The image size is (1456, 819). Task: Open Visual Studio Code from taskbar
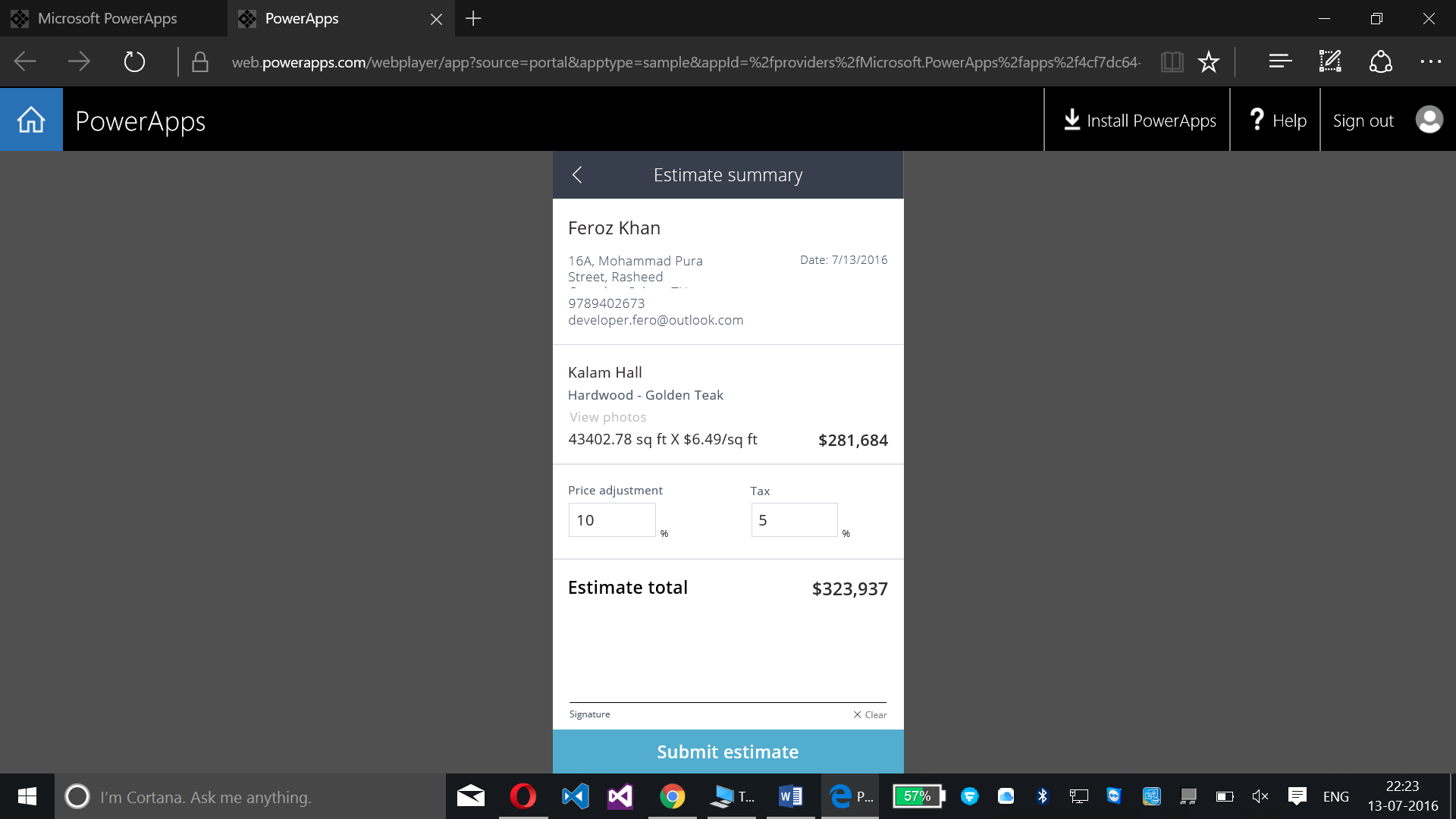click(575, 796)
